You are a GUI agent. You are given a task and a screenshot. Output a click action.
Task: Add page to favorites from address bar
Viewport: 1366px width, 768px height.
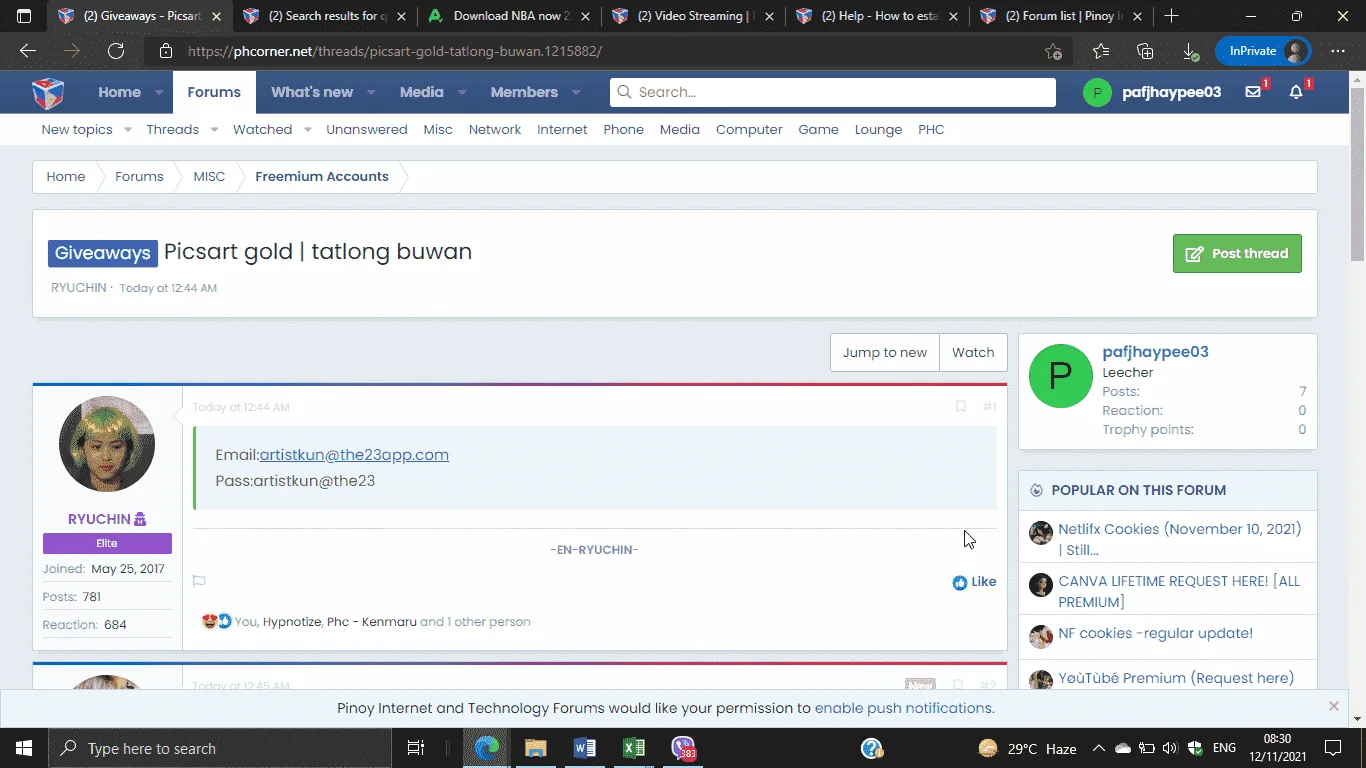[x=1053, y=51]
